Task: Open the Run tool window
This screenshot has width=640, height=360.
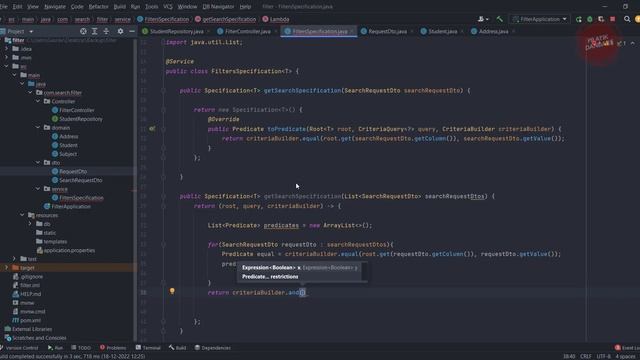Action: [x=55, y=348]
